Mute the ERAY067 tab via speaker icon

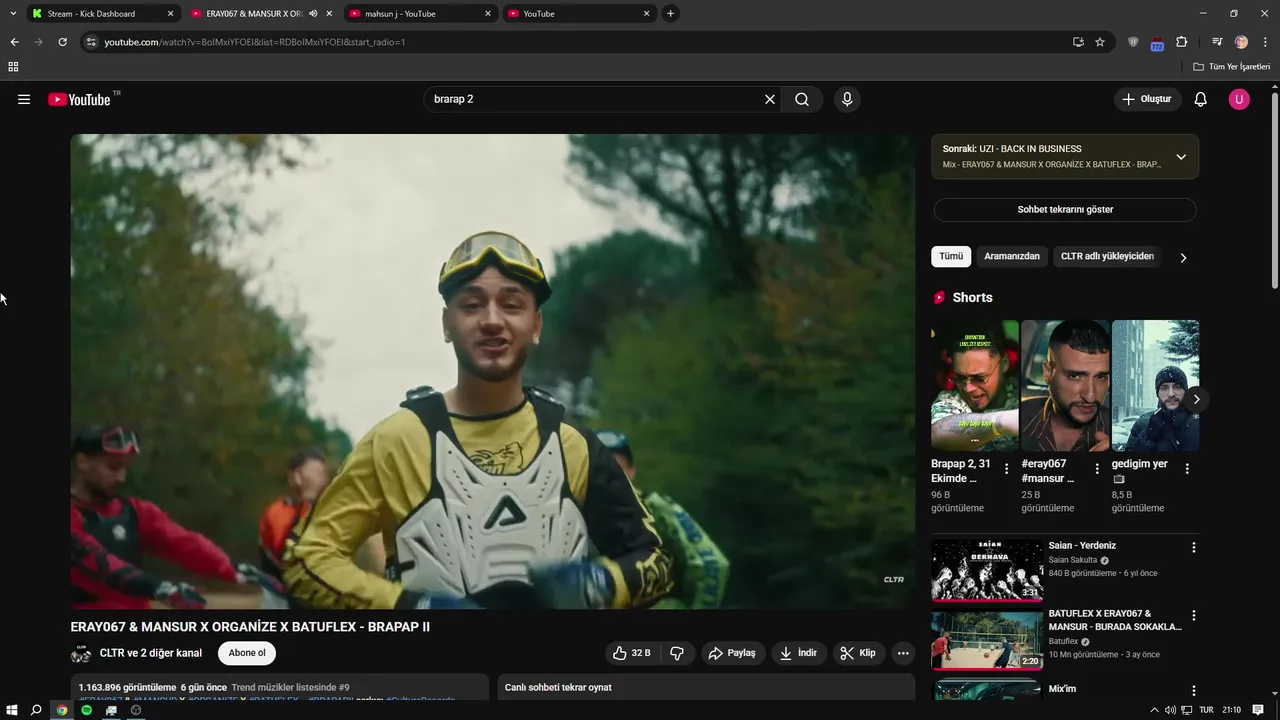pyautogui.click(x=313, y=14)
